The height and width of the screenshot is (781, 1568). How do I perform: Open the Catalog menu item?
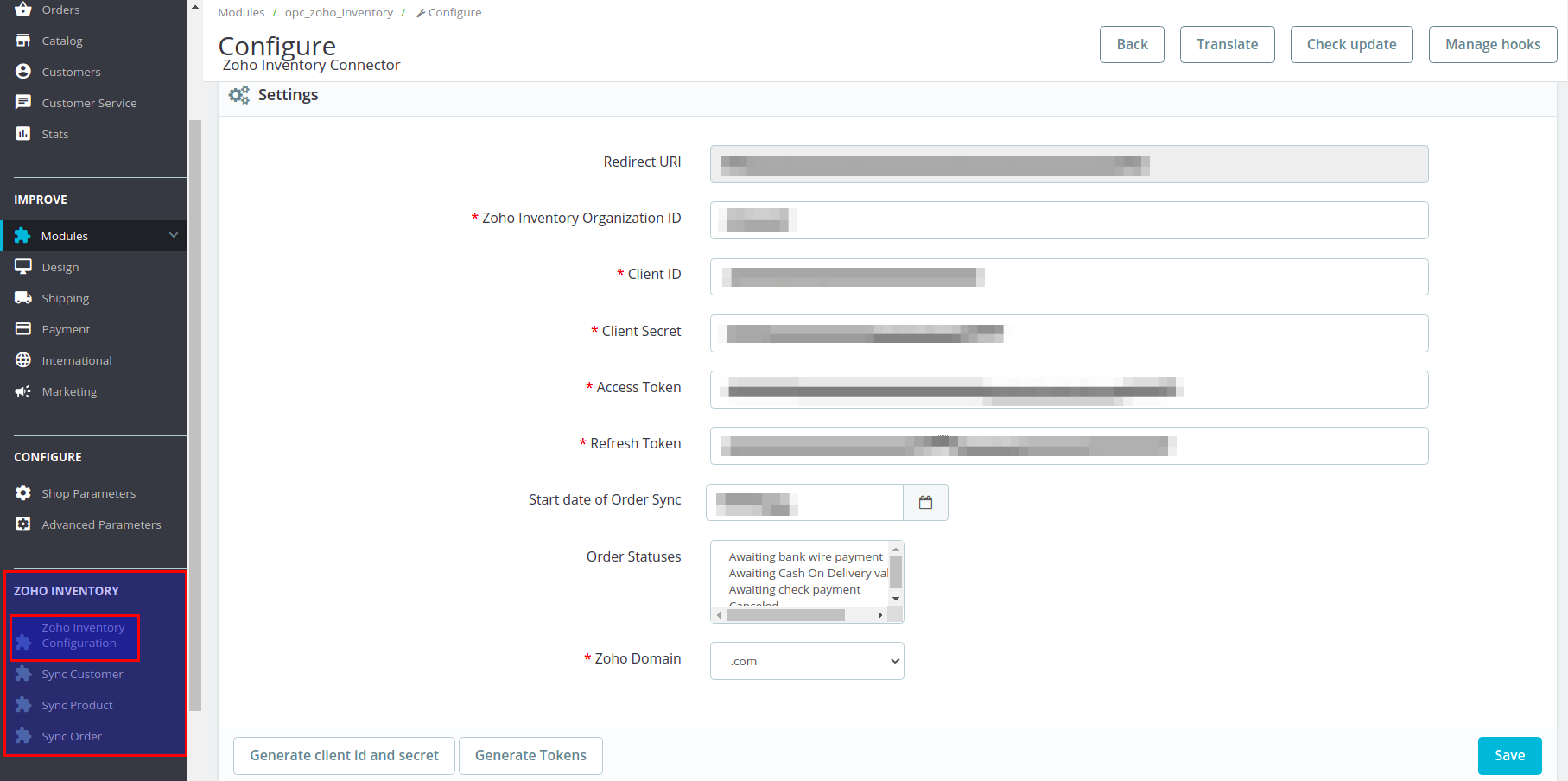[x=62, y=41]
